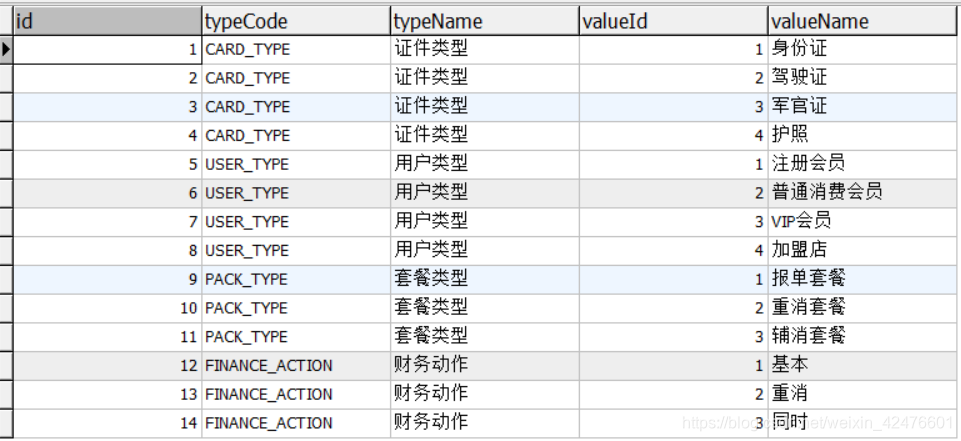Image resolution: width=961 pixels, height=441 pixels.
Task: Click the 重消套餐 valueName cell
Action: (x=862, y=308)
